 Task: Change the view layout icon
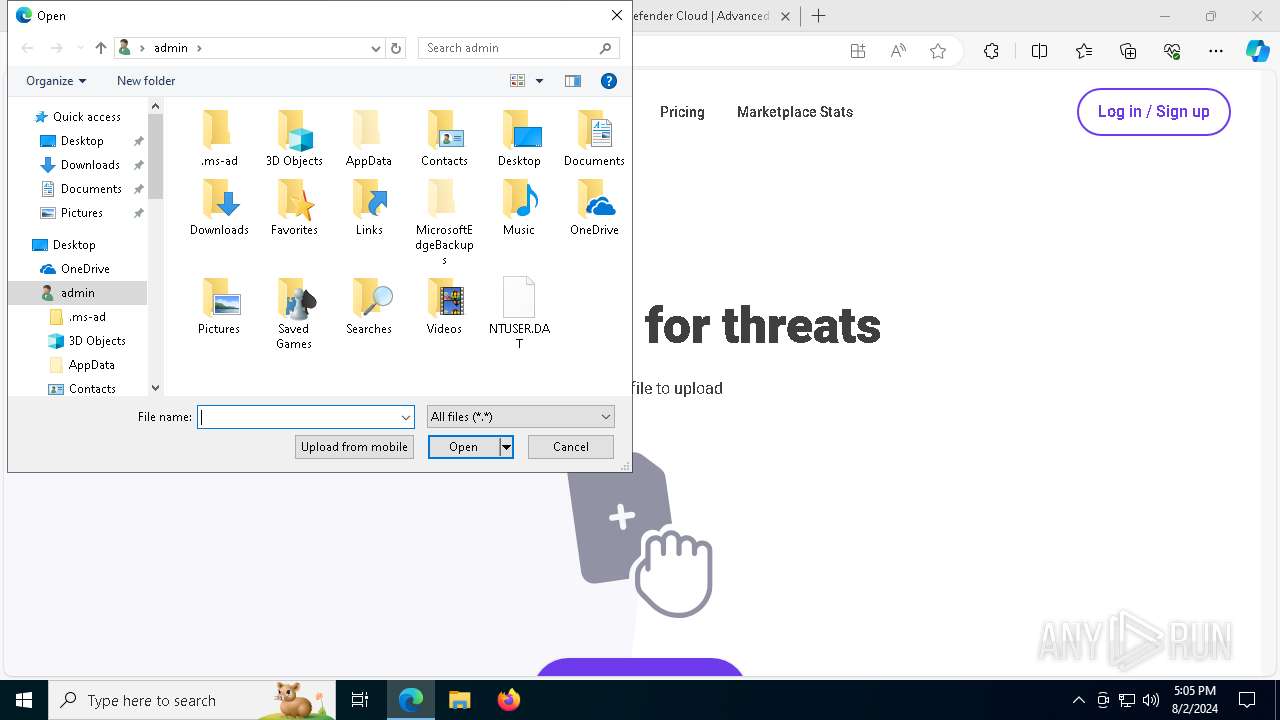(x=518, y=81)
